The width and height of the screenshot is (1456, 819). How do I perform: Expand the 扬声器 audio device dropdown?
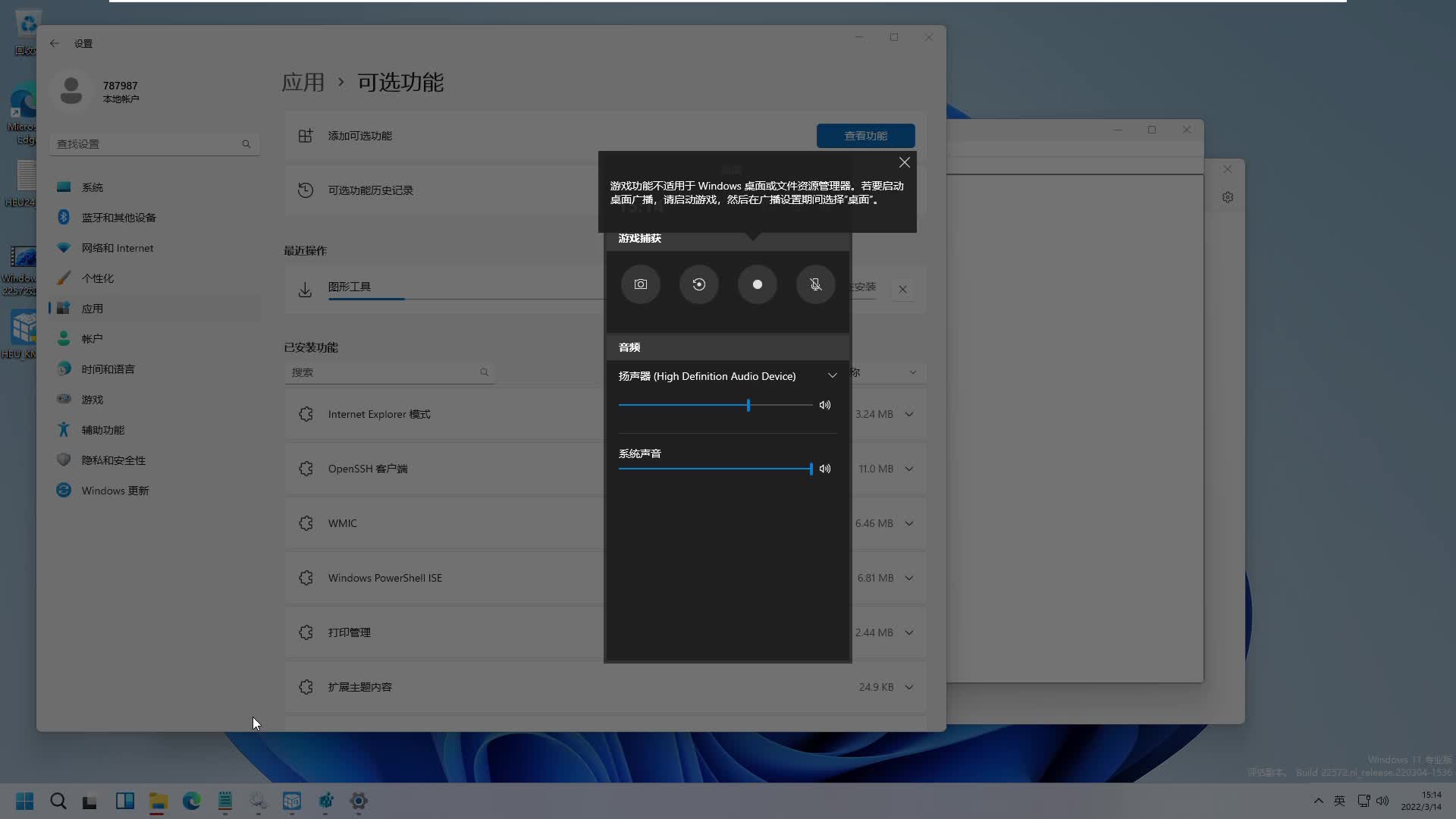[832, 375]
